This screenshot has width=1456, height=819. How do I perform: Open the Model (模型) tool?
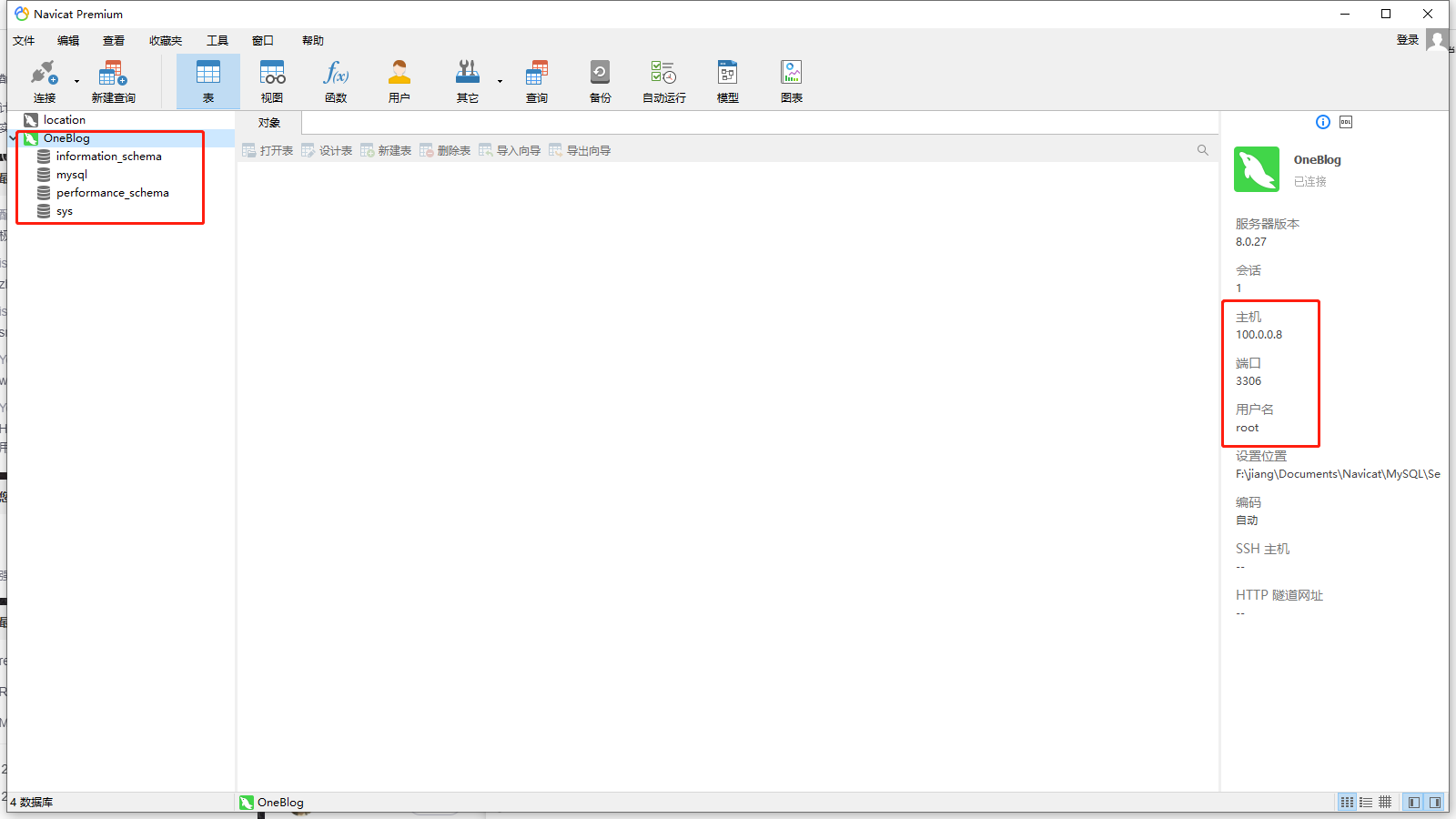tap(727, 80)
